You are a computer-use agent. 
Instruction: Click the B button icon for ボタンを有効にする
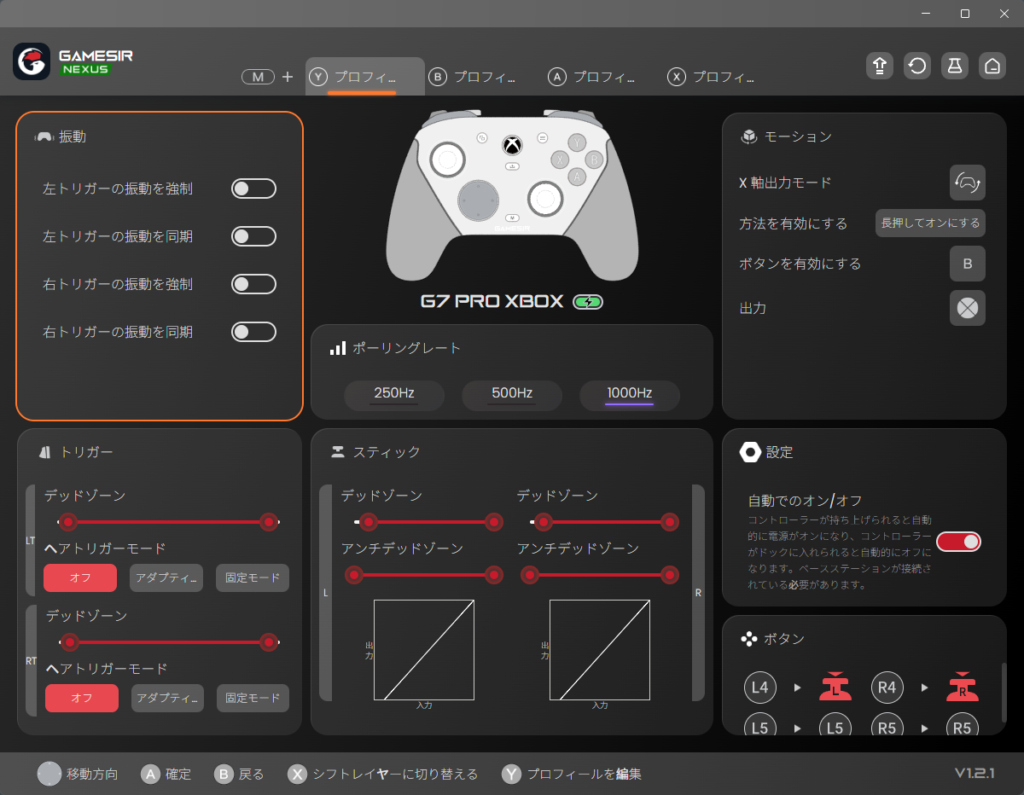(x=967, y=263)
